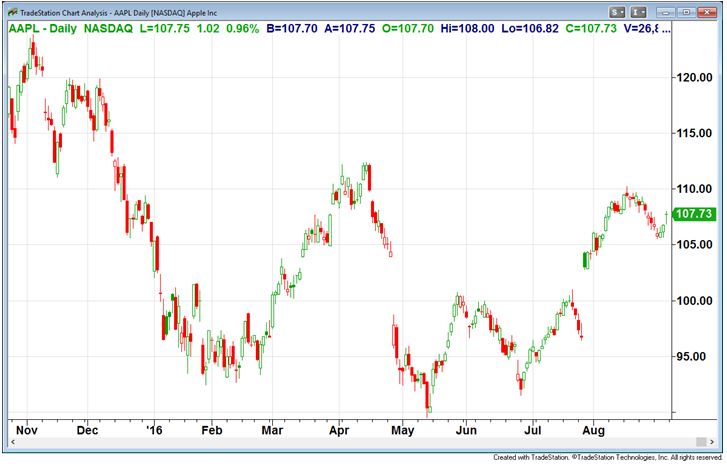Image resolution: width=727 pixels, height=467 pixels.
Task: Click the 'Feb' date axis label
Action: [x=212, y=430]
